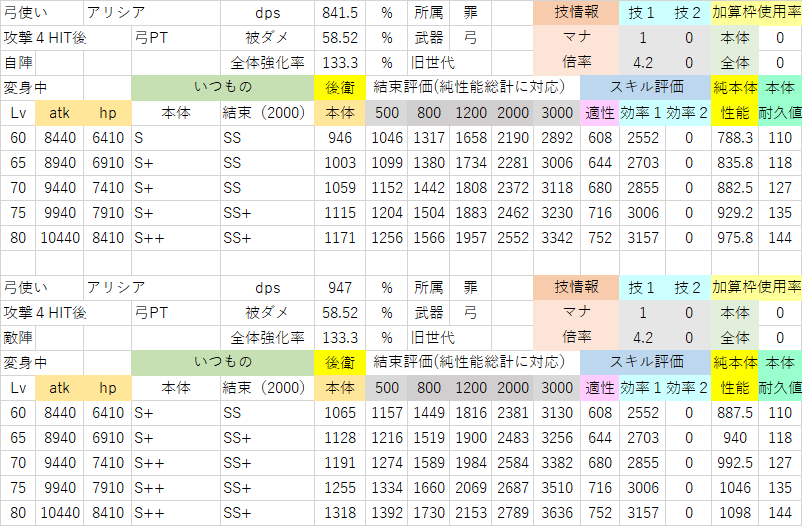
Task: Click the 2584 cell
Action: (513, 463)
